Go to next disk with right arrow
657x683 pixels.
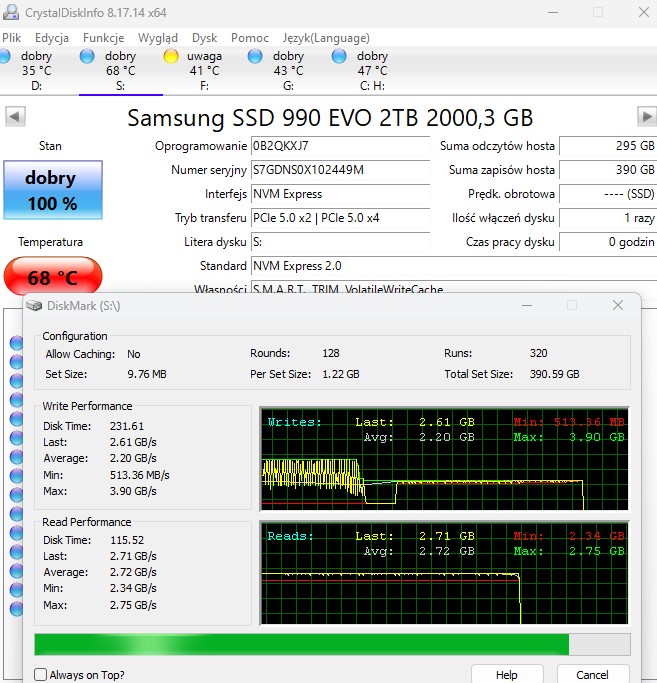644,117
